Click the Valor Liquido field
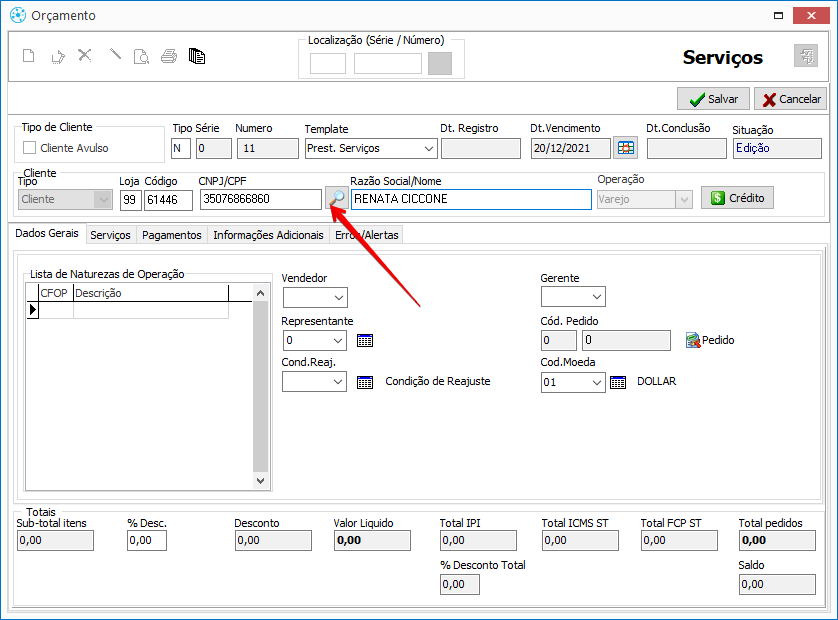The height and width of the screenshot is (620, 838). [x=373, y=540]
